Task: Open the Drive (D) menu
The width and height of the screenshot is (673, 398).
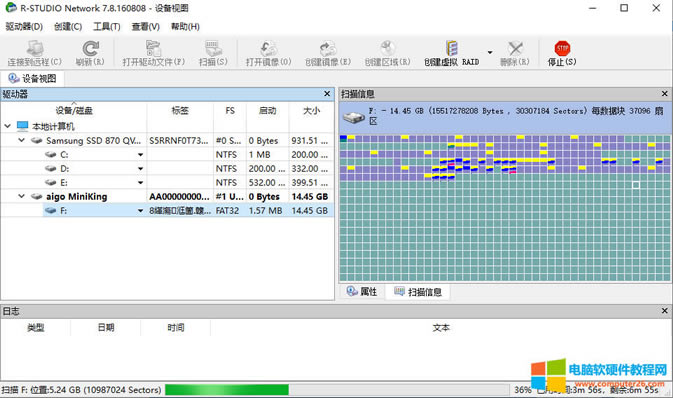Action: click(24, 27)
